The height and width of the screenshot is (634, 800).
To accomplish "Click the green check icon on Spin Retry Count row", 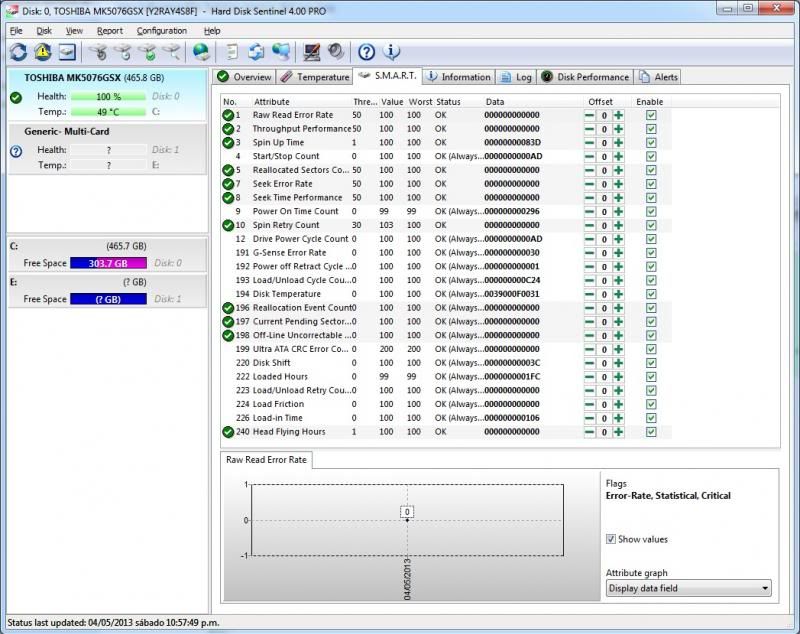I will (x=228, y=225).
